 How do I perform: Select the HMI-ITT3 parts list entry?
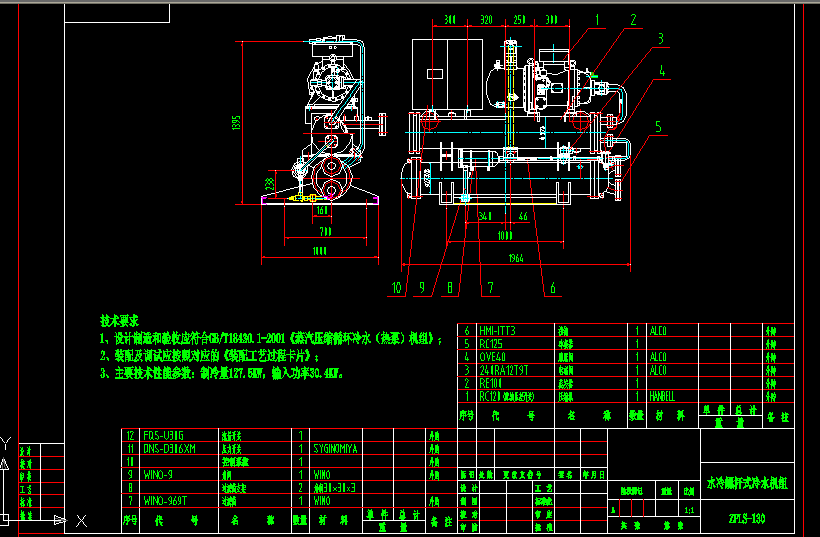click(x=497, y=330)
